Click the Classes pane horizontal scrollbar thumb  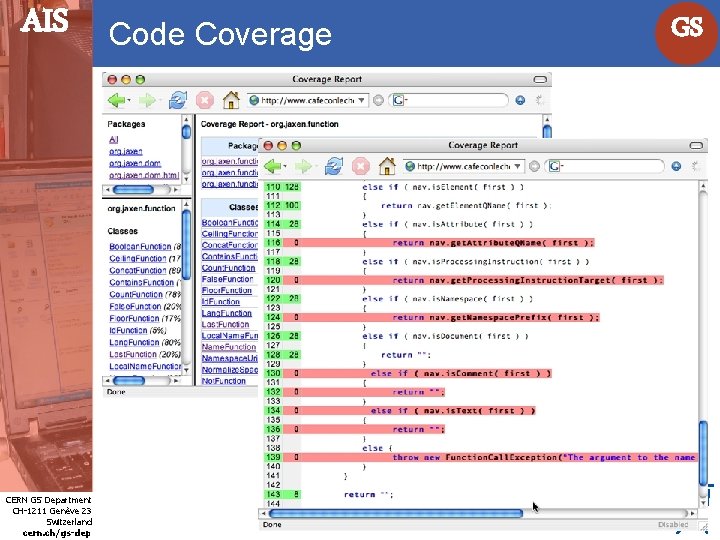click(129, 381)
